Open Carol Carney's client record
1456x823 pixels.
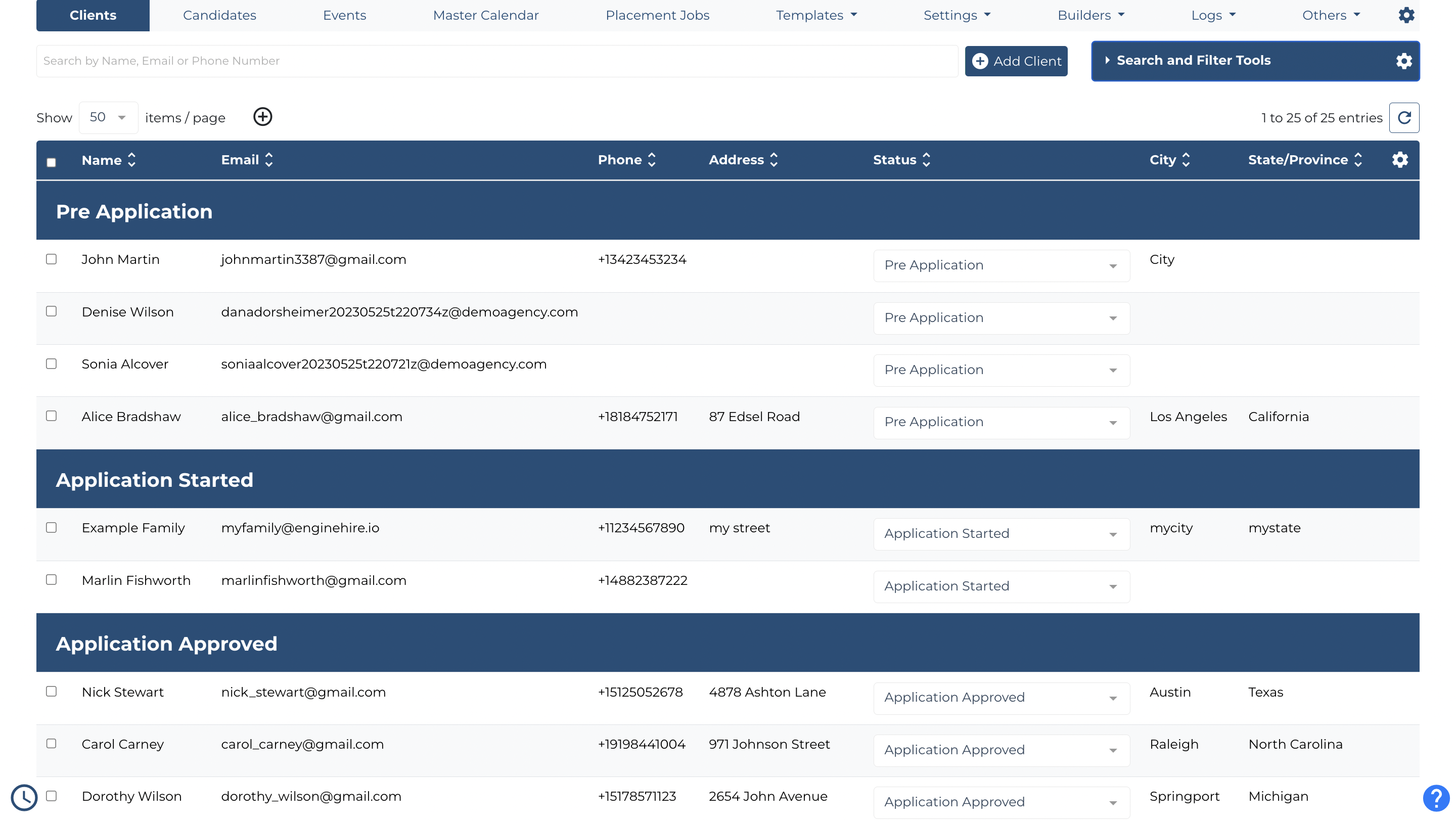123,745
